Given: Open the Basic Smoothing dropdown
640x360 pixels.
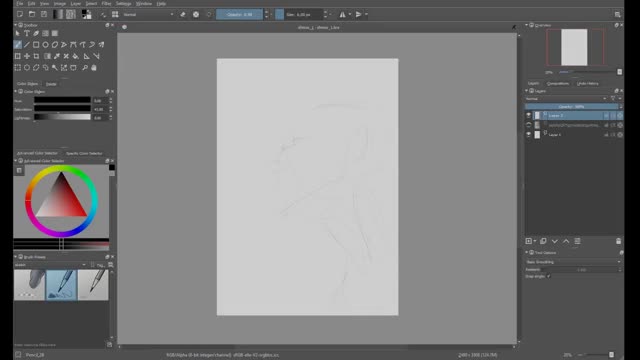Looking at the screenshot, I should [x=573, y=262].
